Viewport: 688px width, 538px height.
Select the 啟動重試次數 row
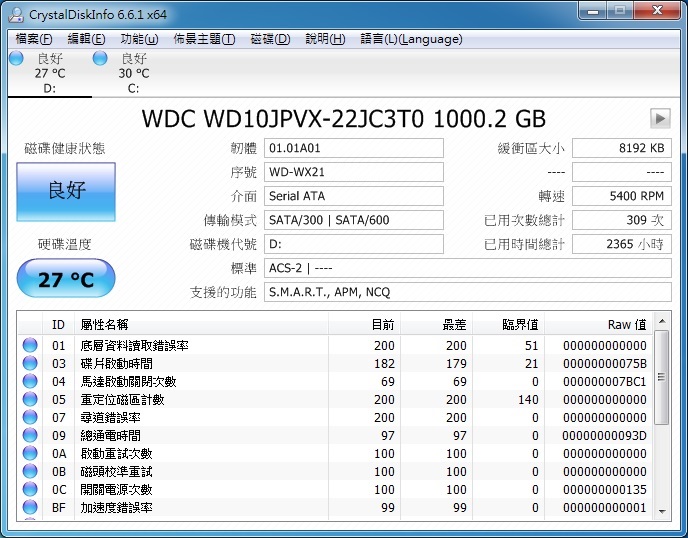click(x=336, y=453)
